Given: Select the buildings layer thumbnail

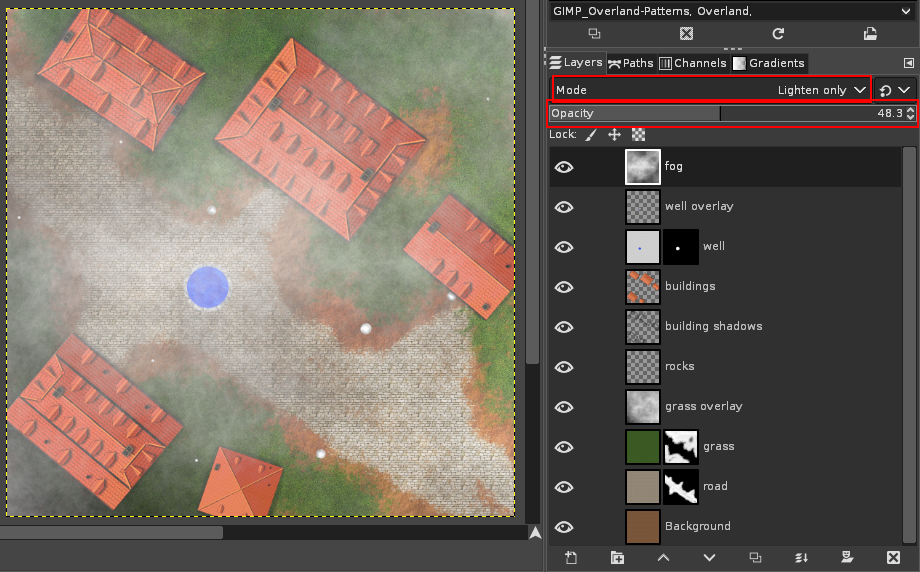Looking at the screenshot, I should (642, 287).
